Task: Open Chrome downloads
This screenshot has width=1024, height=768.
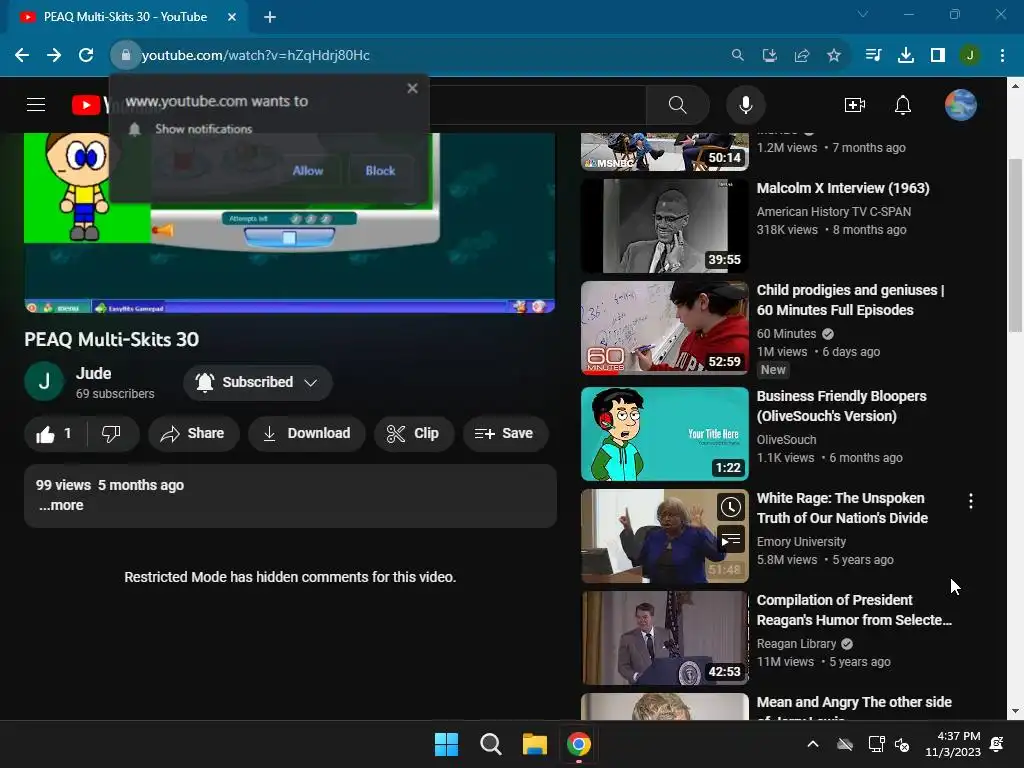Action: pos(906,56)
